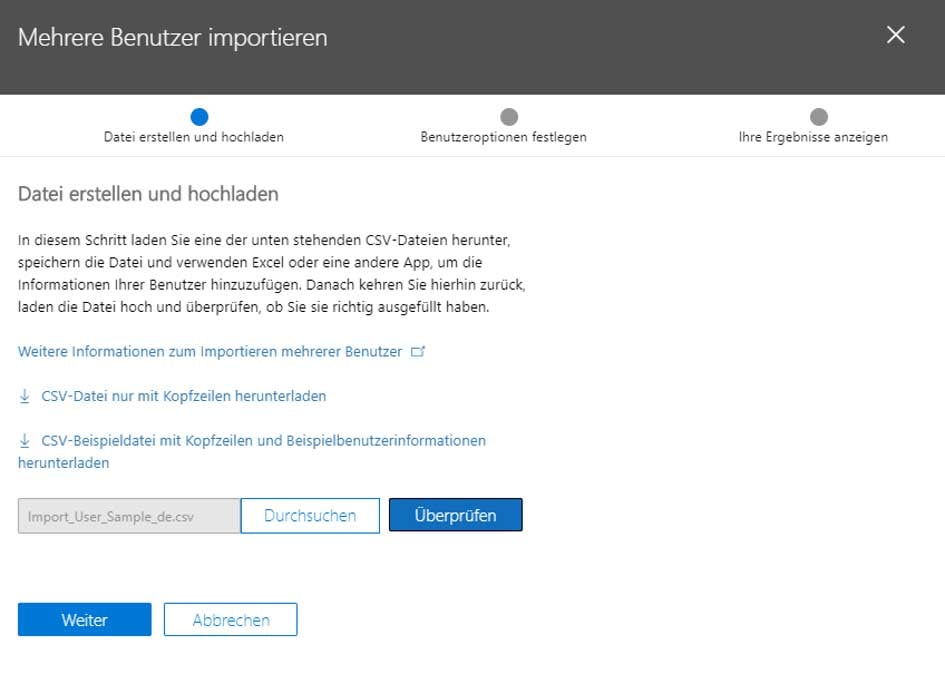Open 'Weitere Informationen zum Importieren mehrerer Benutzer' link
945x674 pixels.
[x=210, y=351]
